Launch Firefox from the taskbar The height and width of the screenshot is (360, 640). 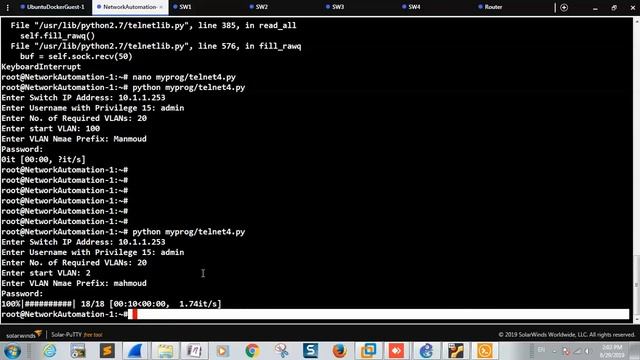point(339,351)
